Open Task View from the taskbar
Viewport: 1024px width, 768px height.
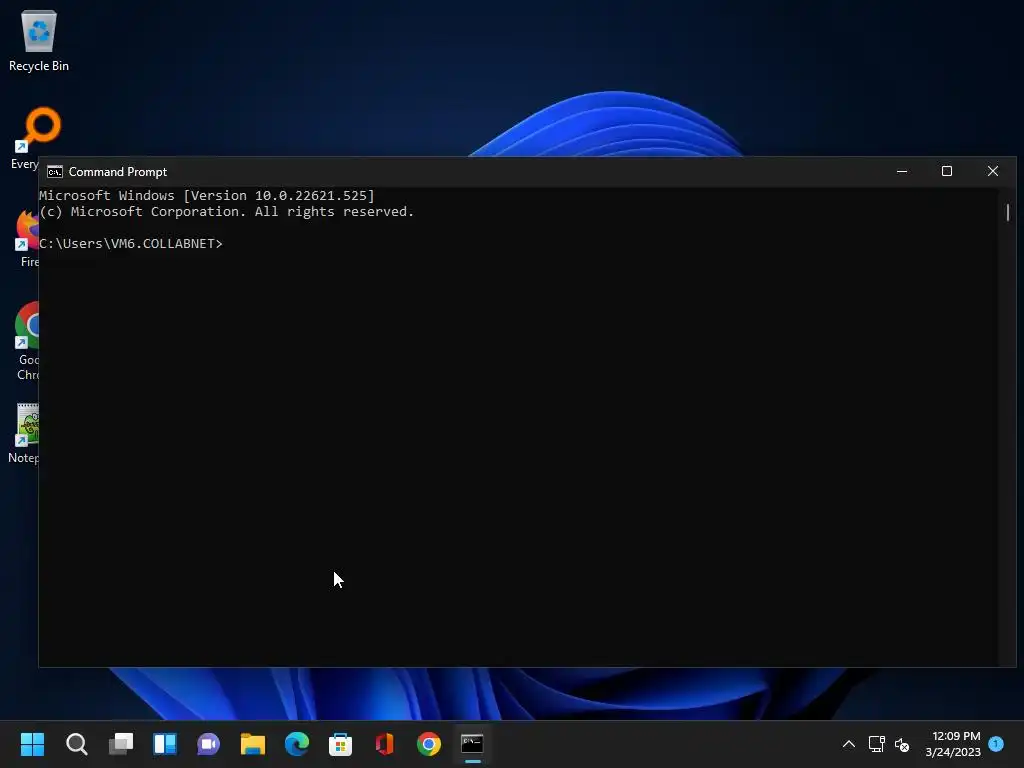pyautogui.click(x=121, y=744)
